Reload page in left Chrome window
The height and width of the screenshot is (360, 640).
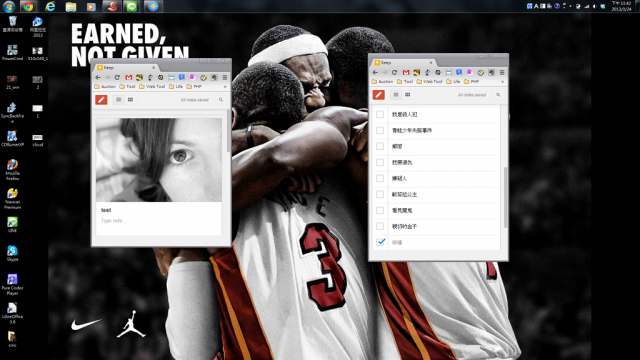[117, 77]
